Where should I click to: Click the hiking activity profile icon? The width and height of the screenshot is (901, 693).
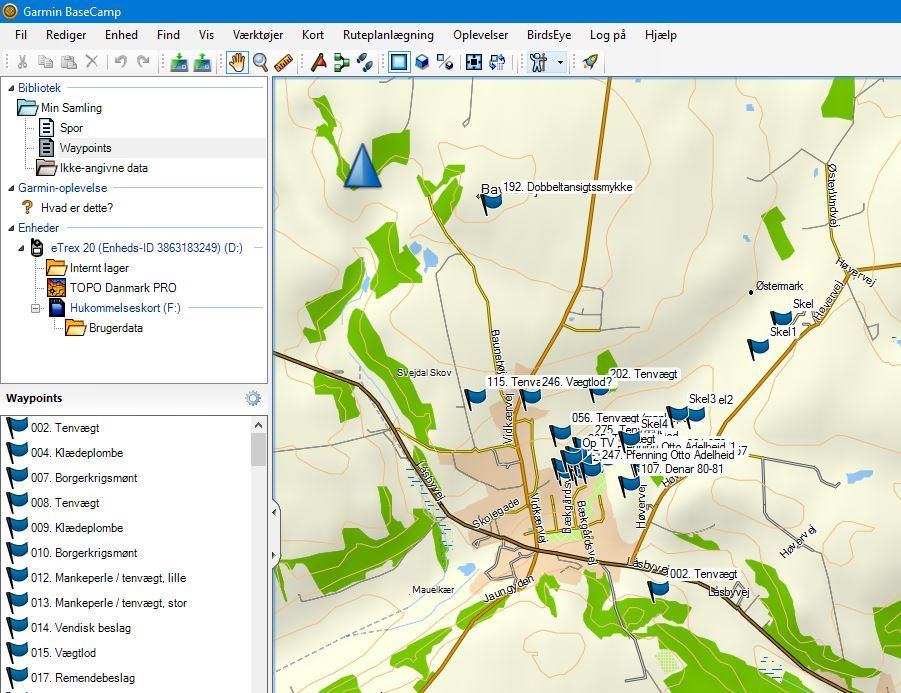click(x=539, y=62)
